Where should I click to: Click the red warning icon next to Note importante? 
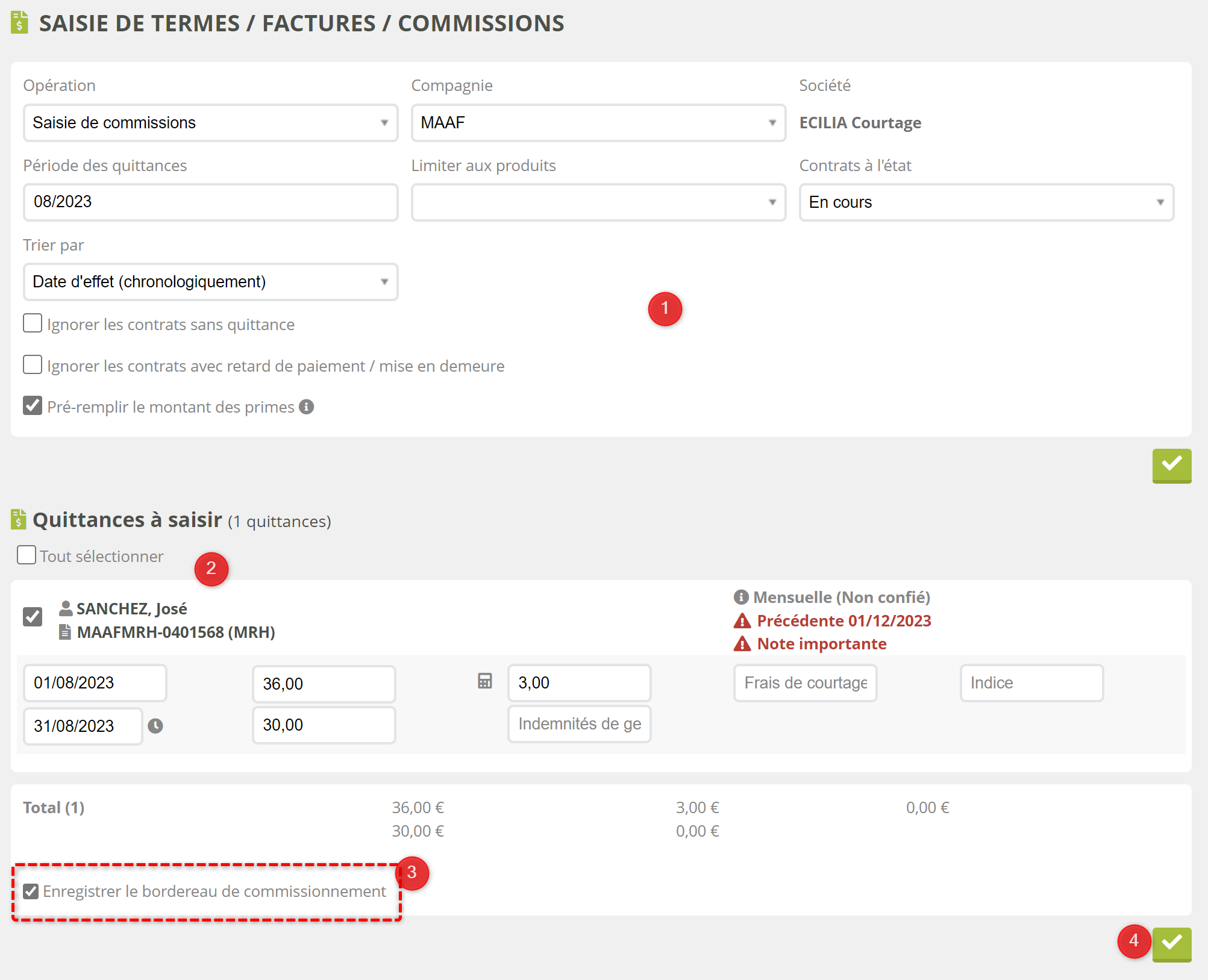[742, 644]
